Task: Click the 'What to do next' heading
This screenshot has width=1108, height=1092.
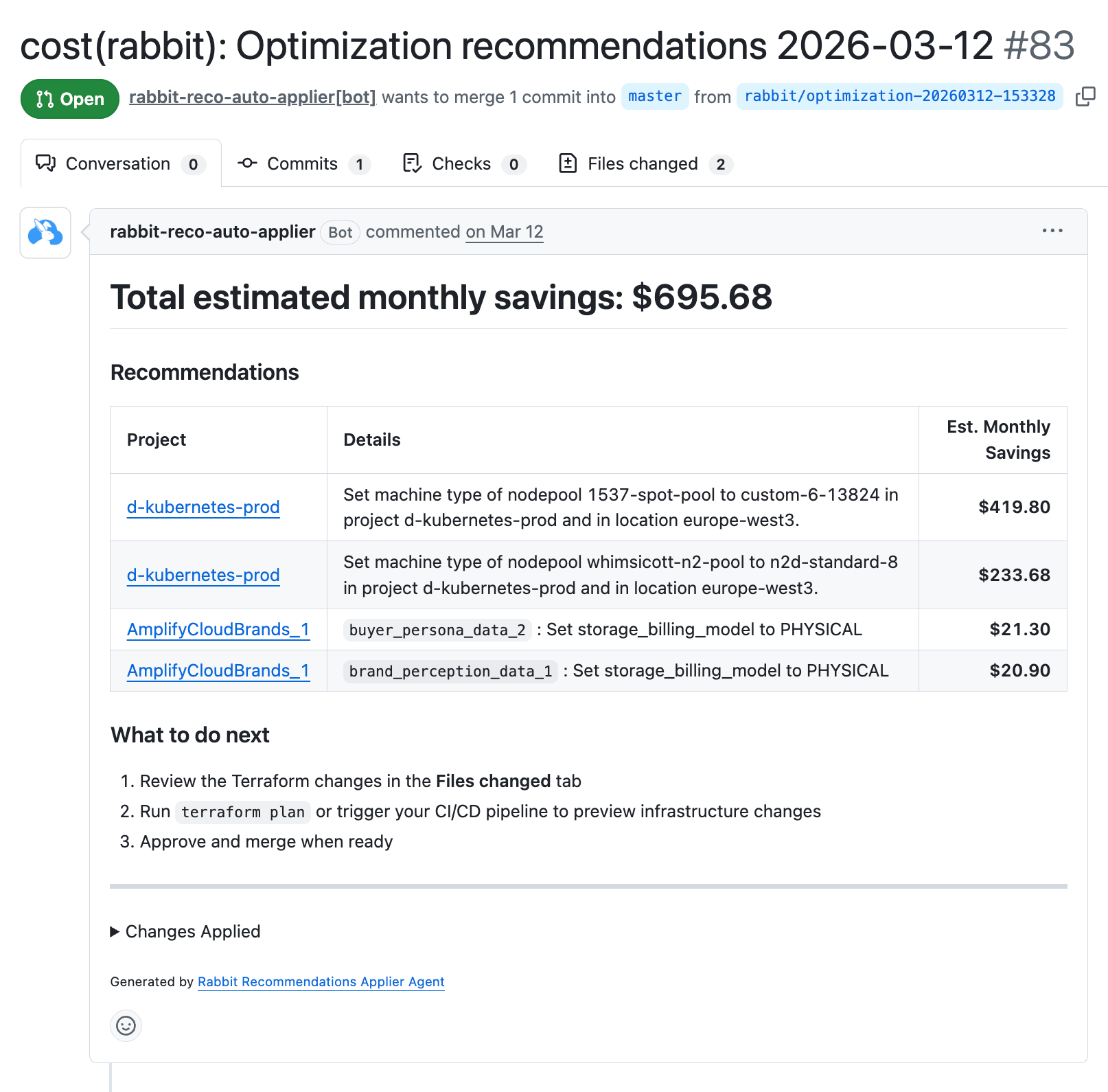Action: point(190,735)
